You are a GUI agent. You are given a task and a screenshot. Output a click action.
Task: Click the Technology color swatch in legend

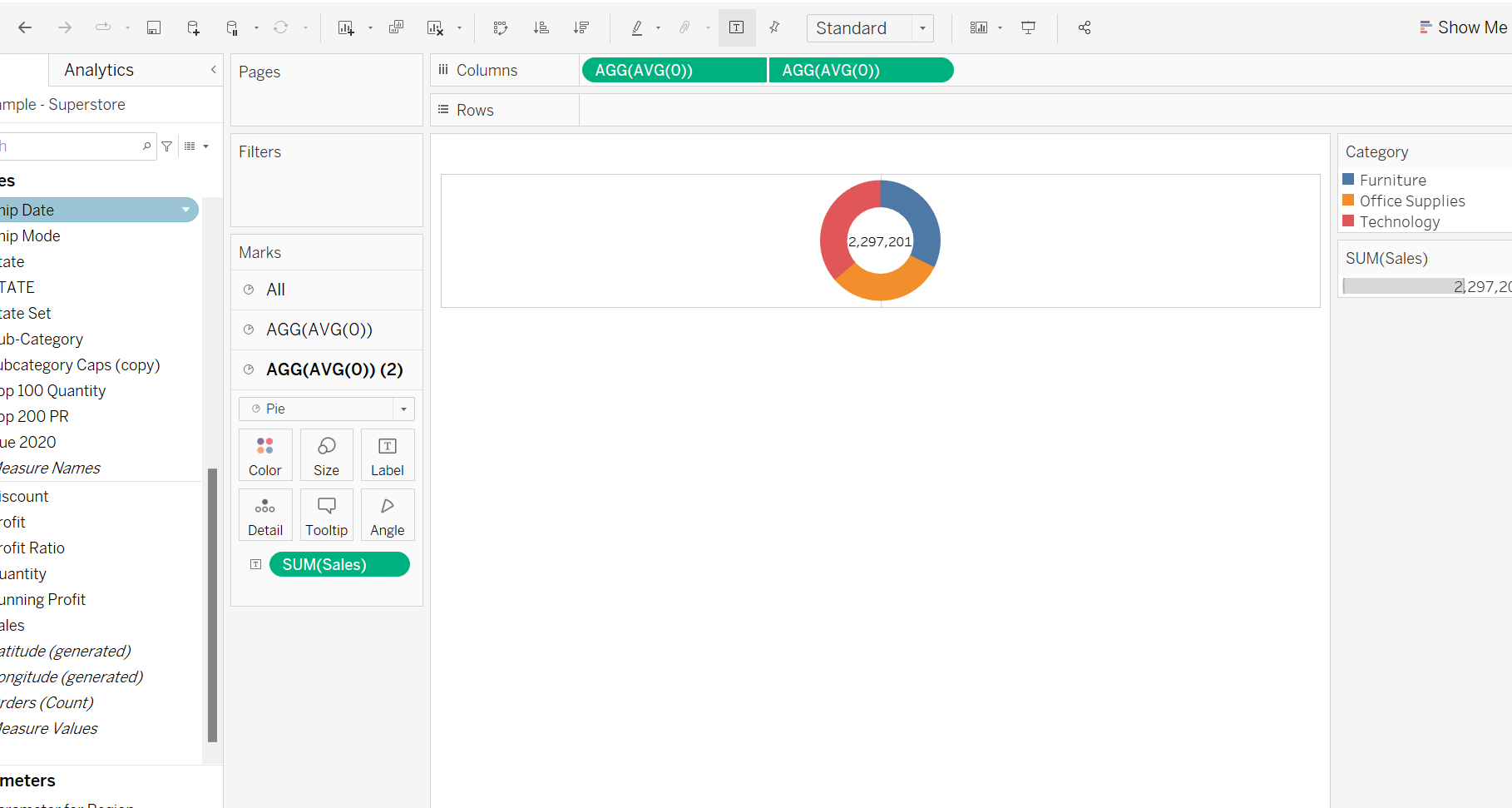tap(1348, 221)
